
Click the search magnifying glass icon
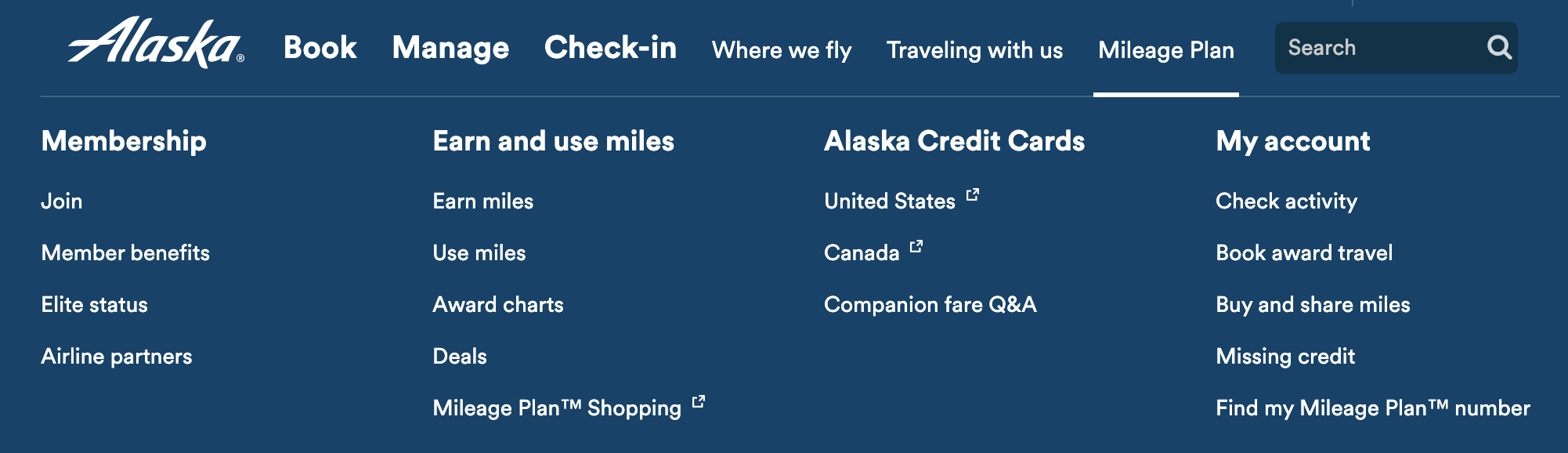[x=1499, y=48]
